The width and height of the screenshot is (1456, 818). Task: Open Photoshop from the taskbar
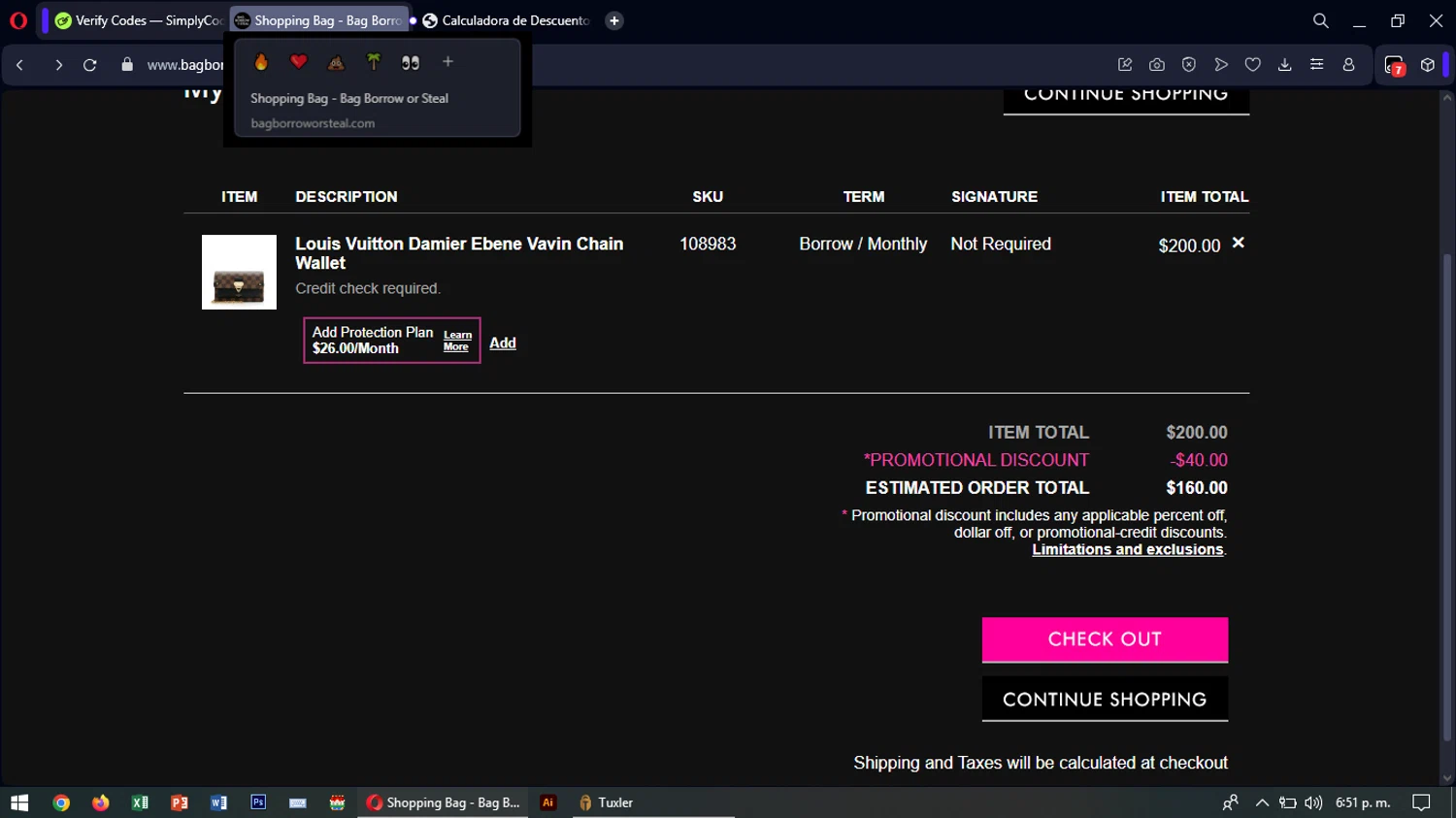pos(258,802)
